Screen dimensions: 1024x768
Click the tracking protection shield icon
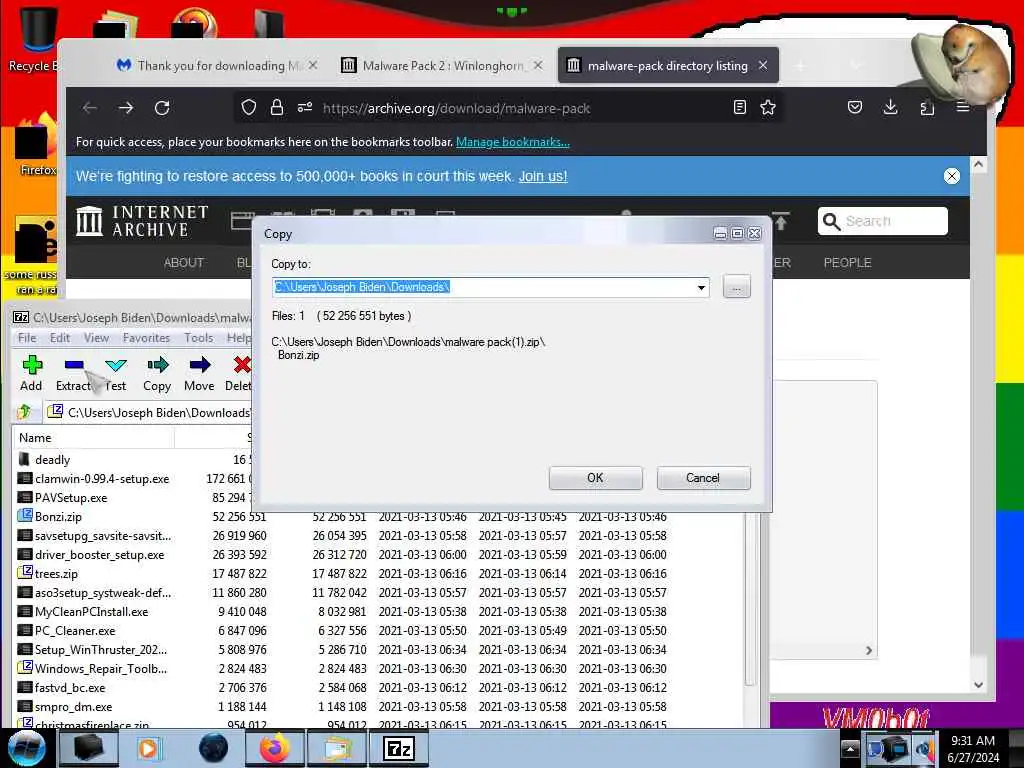pos(249,108)
